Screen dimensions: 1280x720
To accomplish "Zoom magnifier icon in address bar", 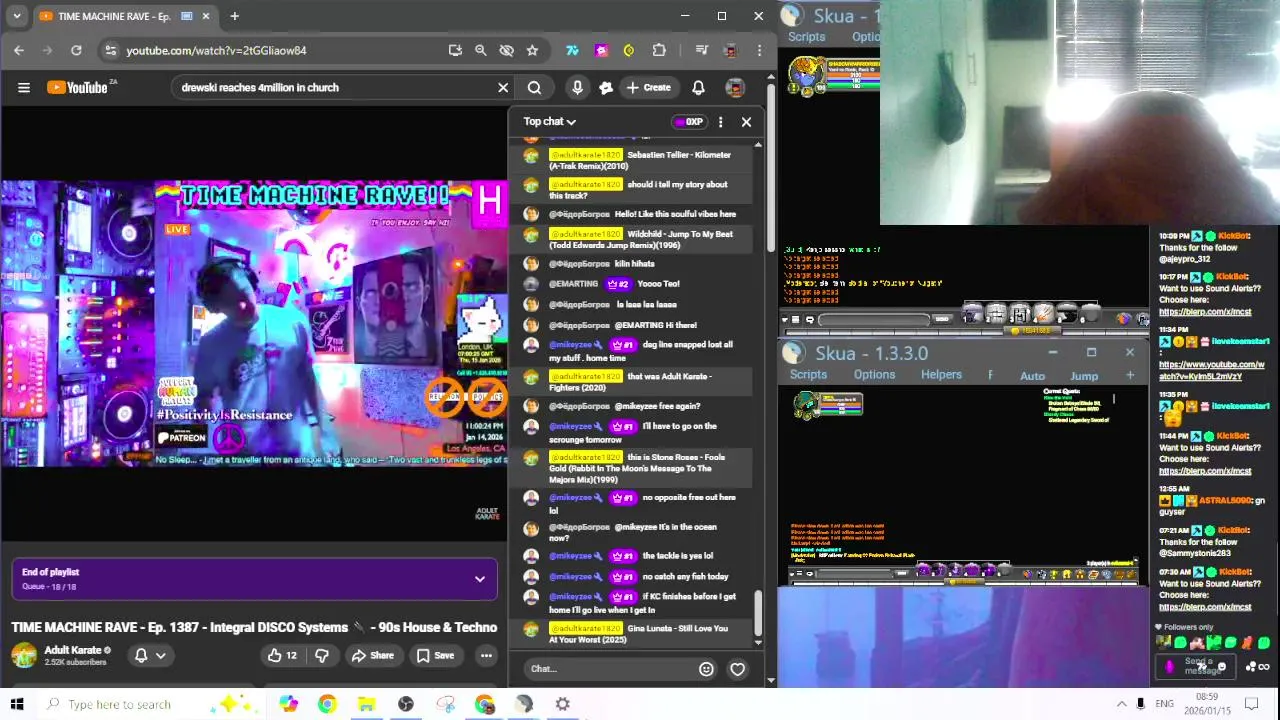I will coord(481,50).
